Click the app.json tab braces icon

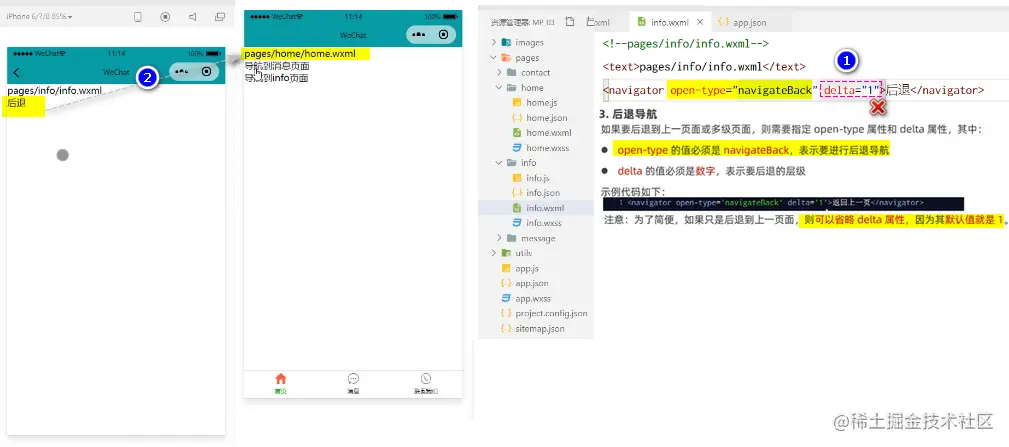723,22
